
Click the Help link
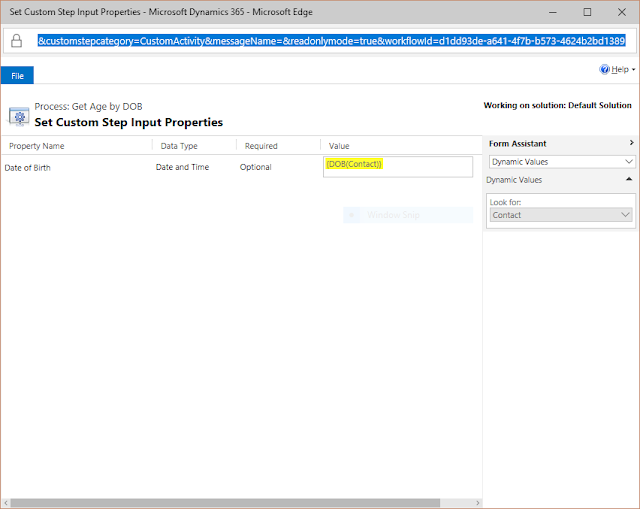tap(620, 69)
